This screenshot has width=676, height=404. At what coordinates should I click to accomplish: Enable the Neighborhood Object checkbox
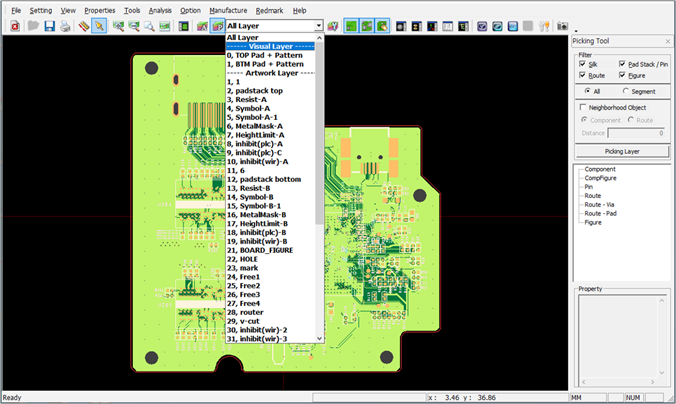click(x=583, y=105)
